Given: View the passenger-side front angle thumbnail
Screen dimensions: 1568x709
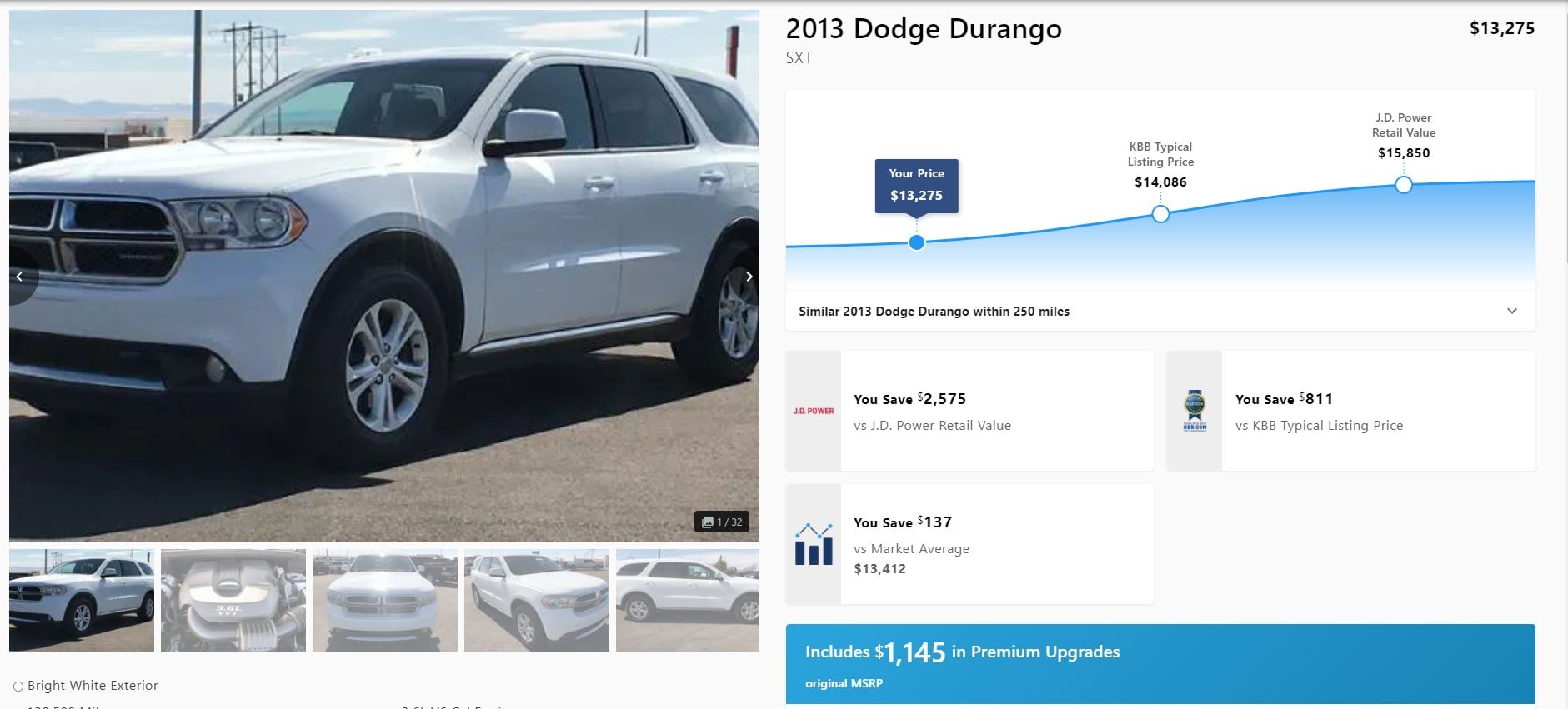Looking at the screenshot, I should pos(537,600).
